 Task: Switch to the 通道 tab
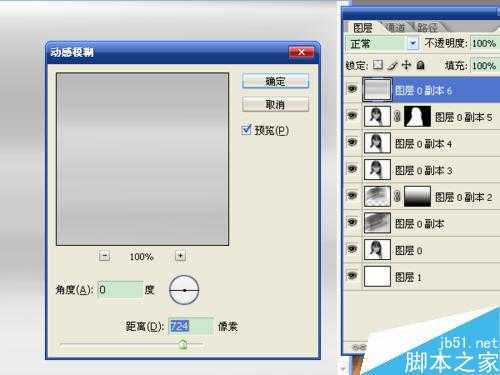click(x=395, y=27)
